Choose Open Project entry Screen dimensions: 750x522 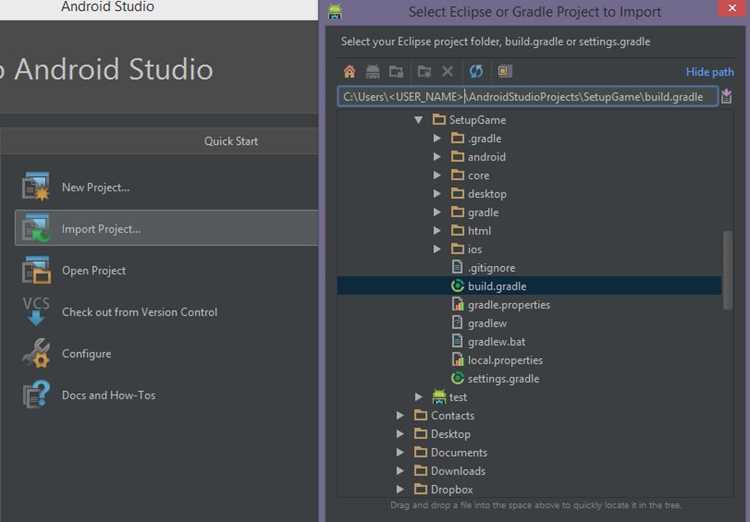(x=94, y=270)
